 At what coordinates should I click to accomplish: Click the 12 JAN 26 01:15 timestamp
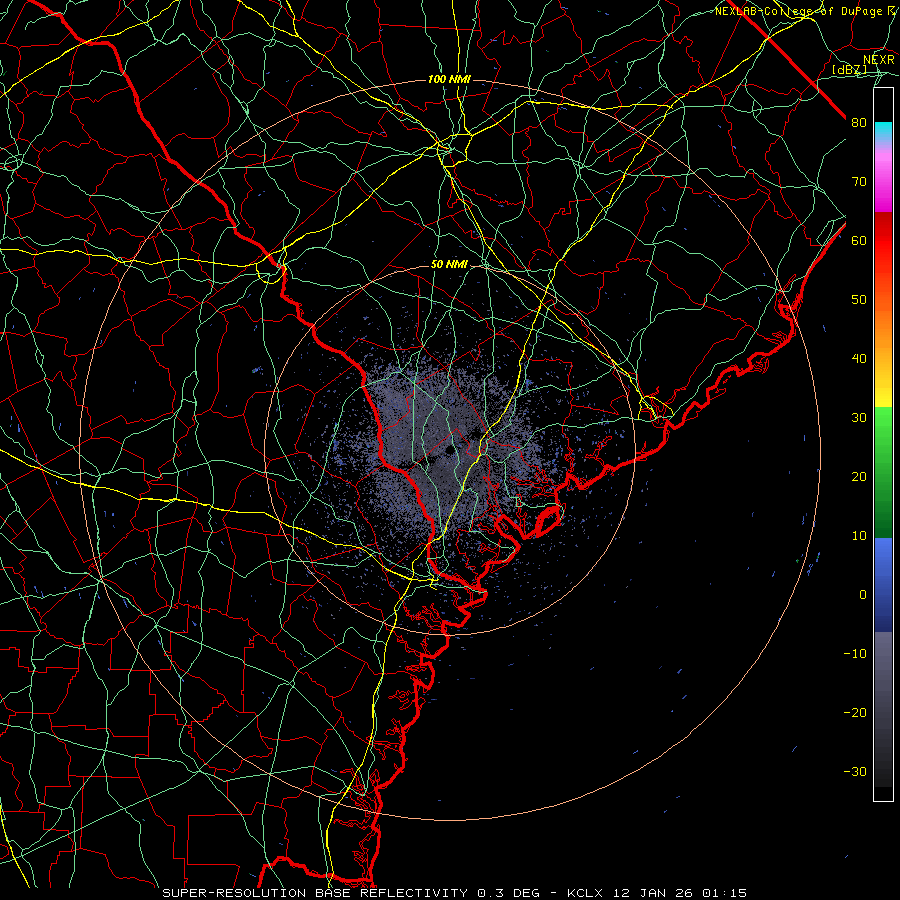[x=680, y=893]
